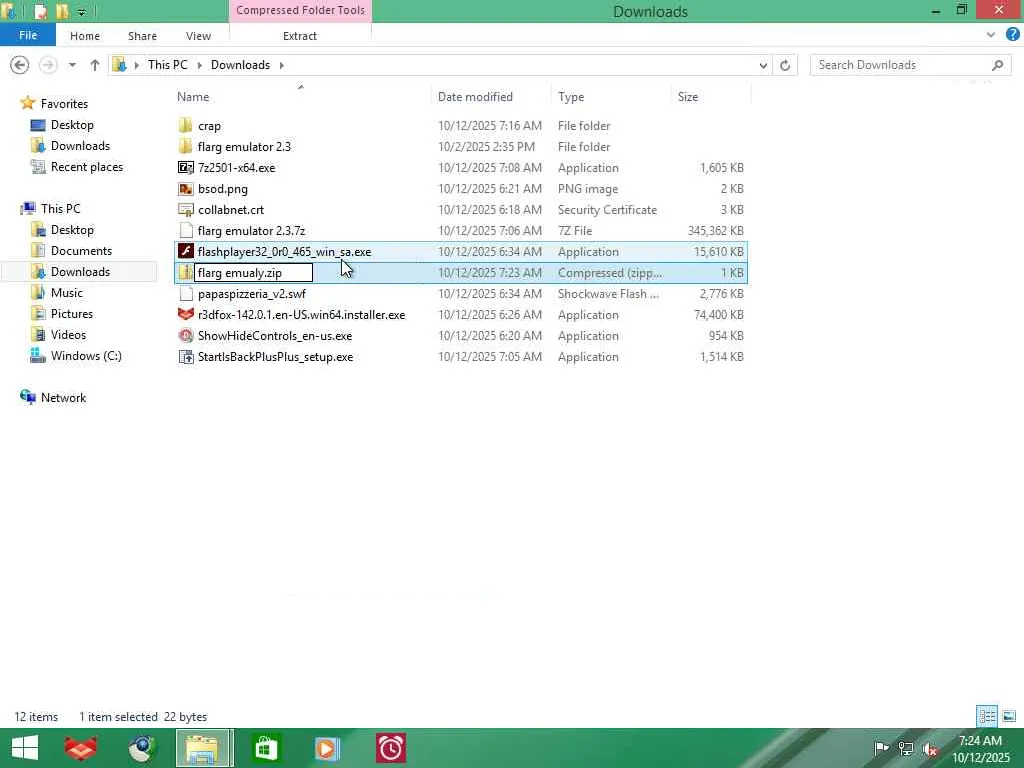This screenshot has height=768, width=1024.
Task: Expand the address bar history dropdown
Action: point(763,65)
